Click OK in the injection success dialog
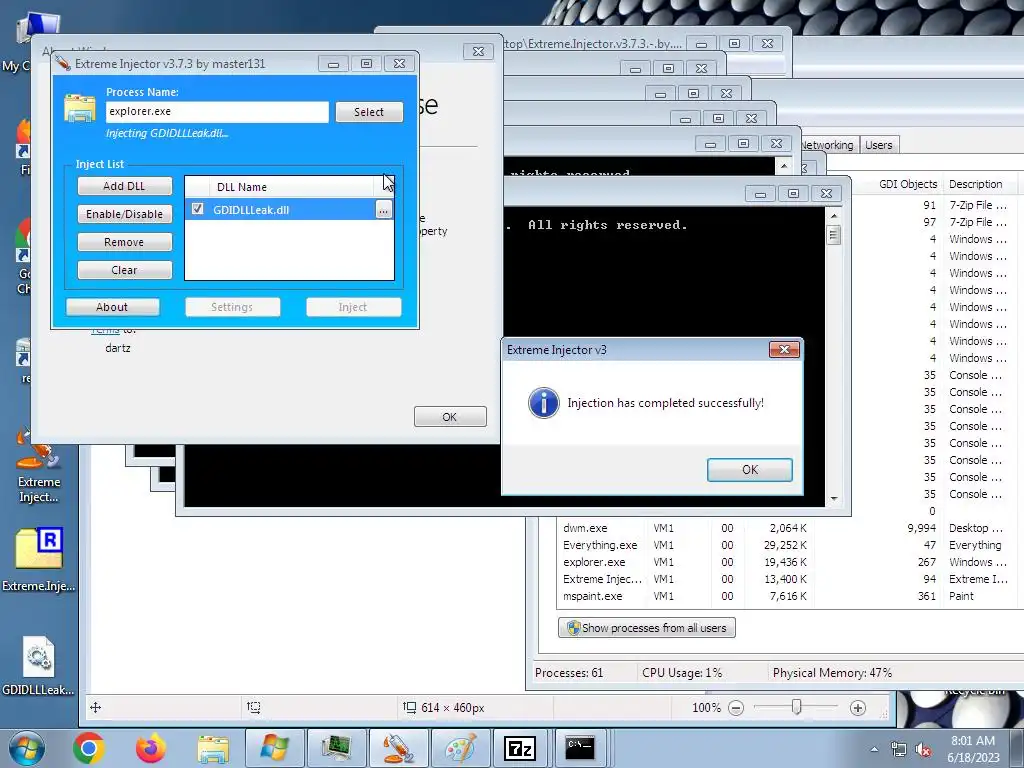1024x768 pixels. [750, 470]
